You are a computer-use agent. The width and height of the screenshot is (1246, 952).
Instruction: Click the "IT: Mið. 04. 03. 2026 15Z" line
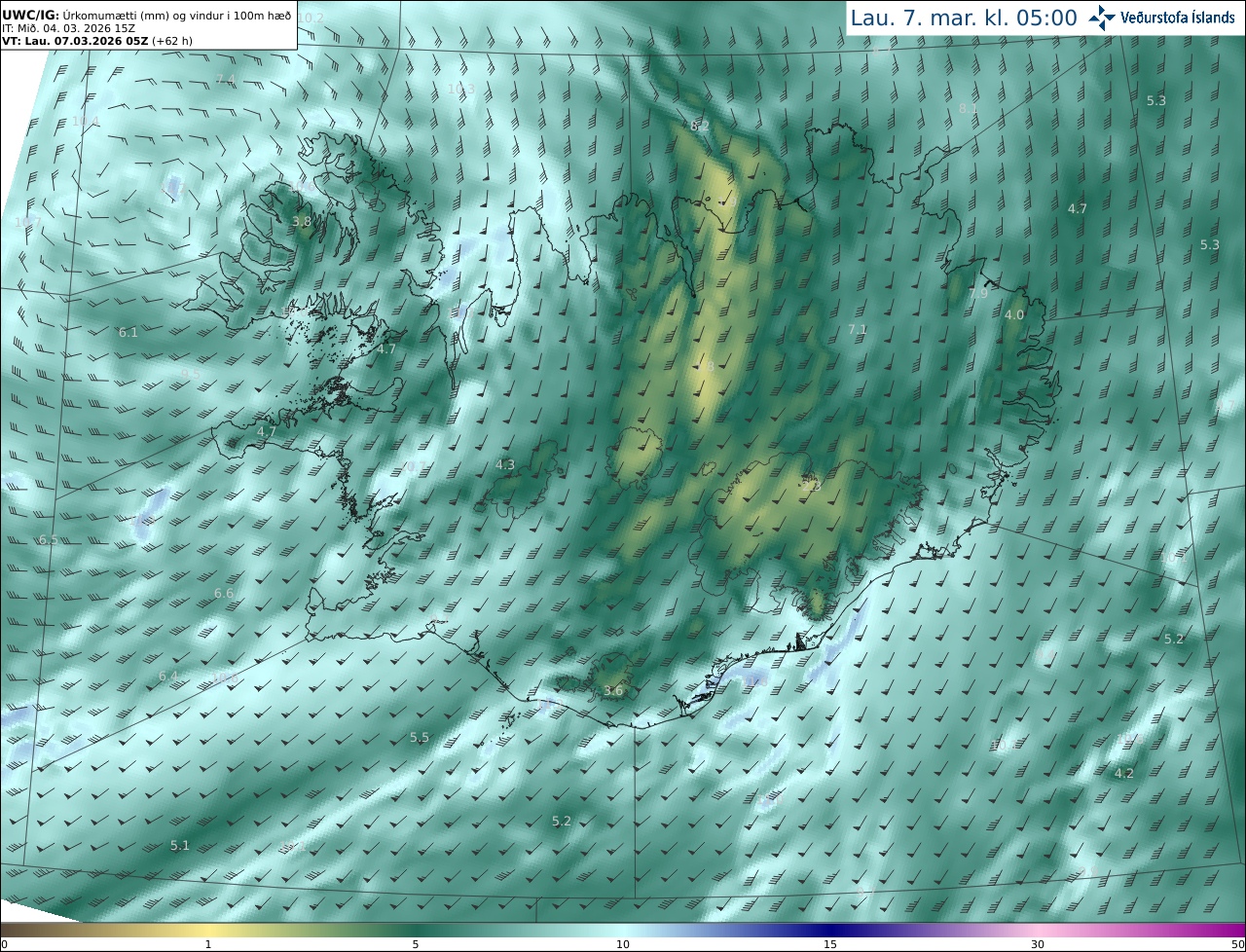tap(68, 28)
